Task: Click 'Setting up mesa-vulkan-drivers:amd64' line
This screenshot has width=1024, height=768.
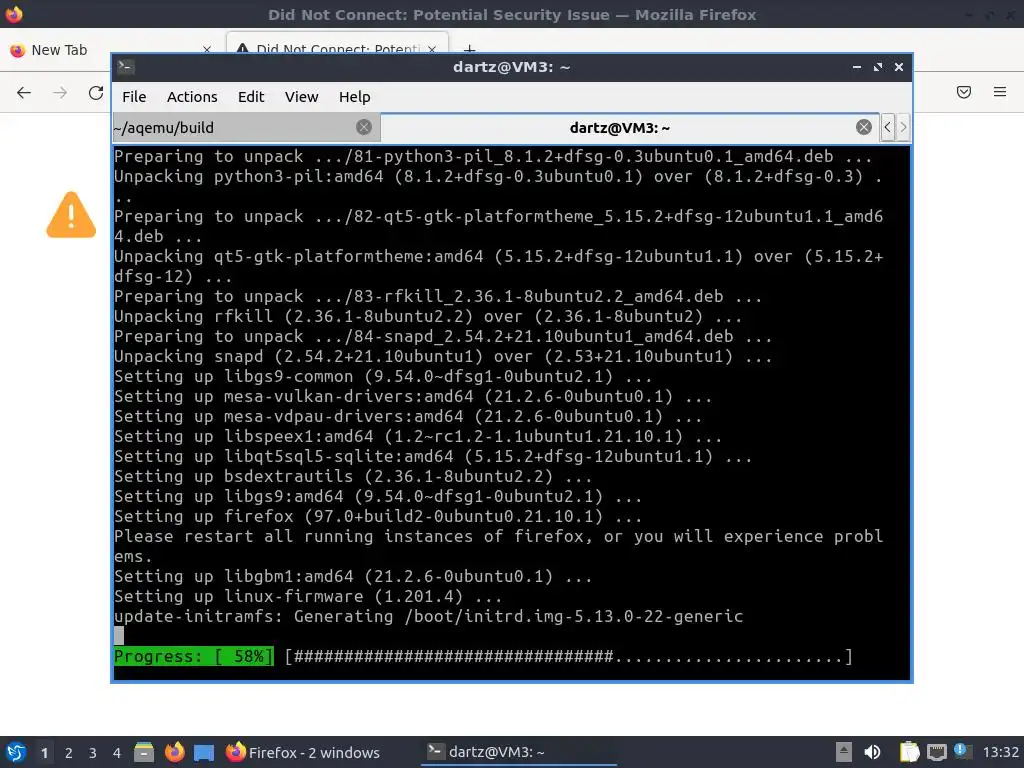Action: [413, 396]
